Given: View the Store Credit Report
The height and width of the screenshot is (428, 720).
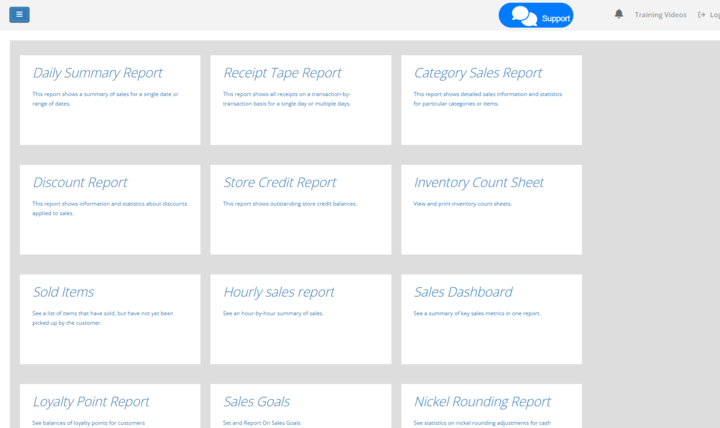Looking at the screenshot, I should tap(279, 183).
